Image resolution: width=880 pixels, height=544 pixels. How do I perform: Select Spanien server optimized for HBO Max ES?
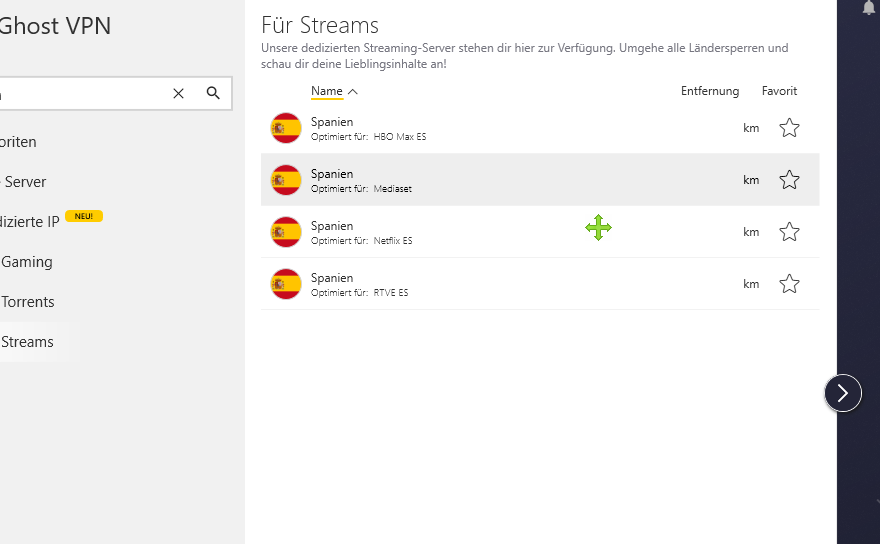(540, 128)
